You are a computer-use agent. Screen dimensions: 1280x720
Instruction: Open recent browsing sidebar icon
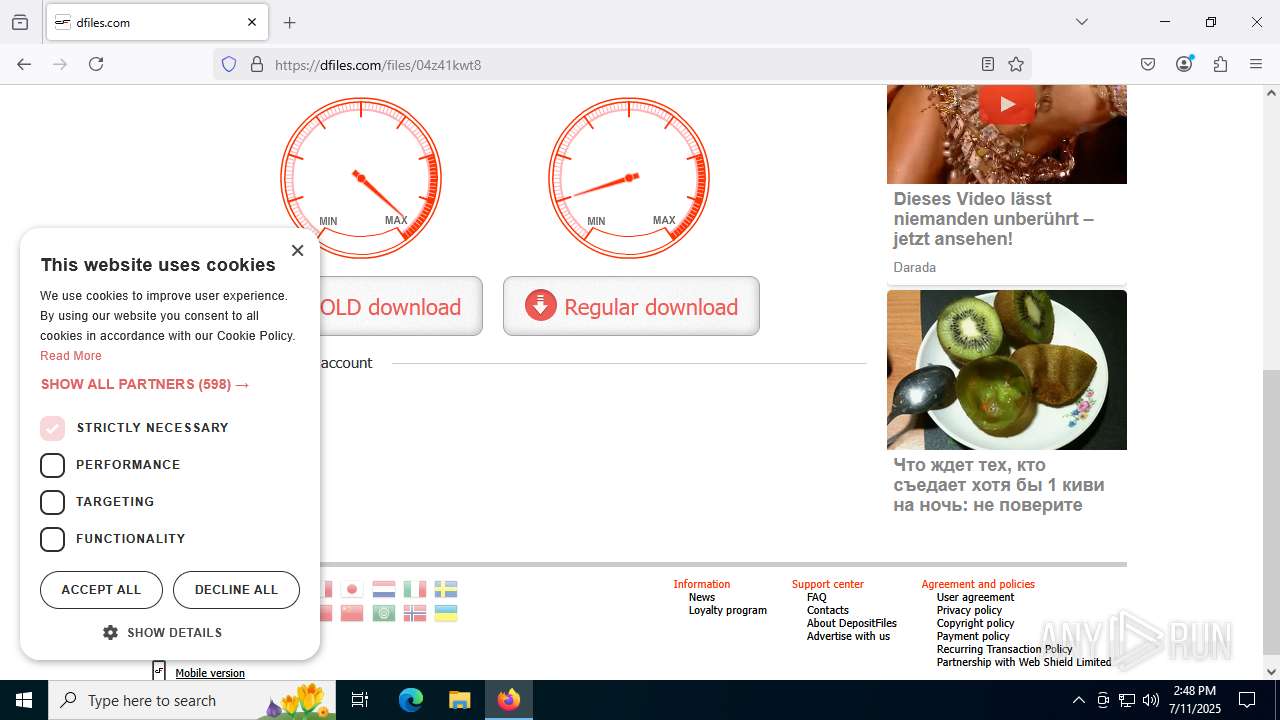(20, 22)
